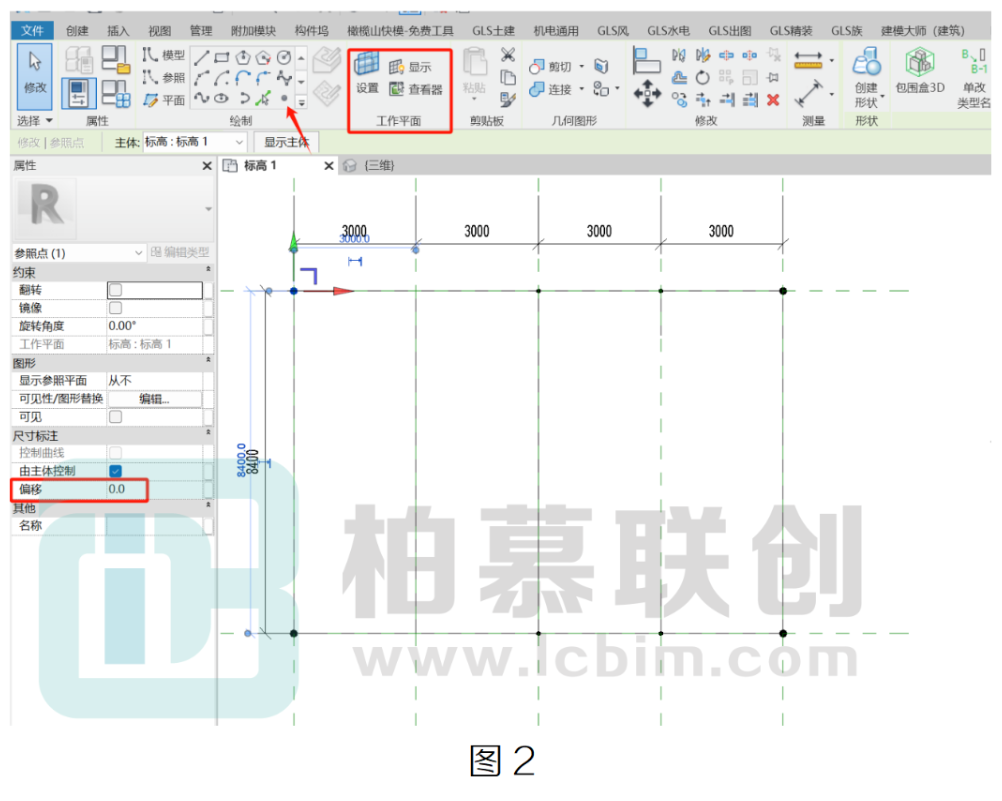
Task: Select the inscribed polygon draw tool
Action: click(x=243, y=58)
